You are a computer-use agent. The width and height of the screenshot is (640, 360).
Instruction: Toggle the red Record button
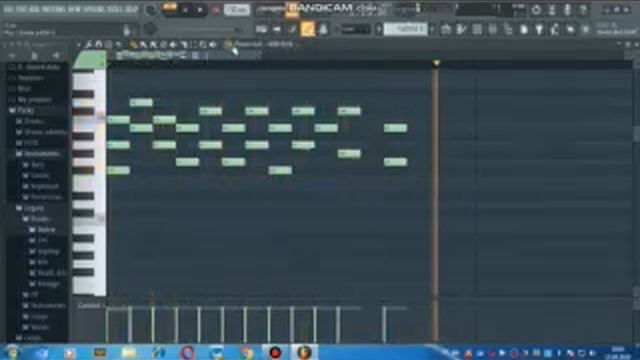click(216, 10)
